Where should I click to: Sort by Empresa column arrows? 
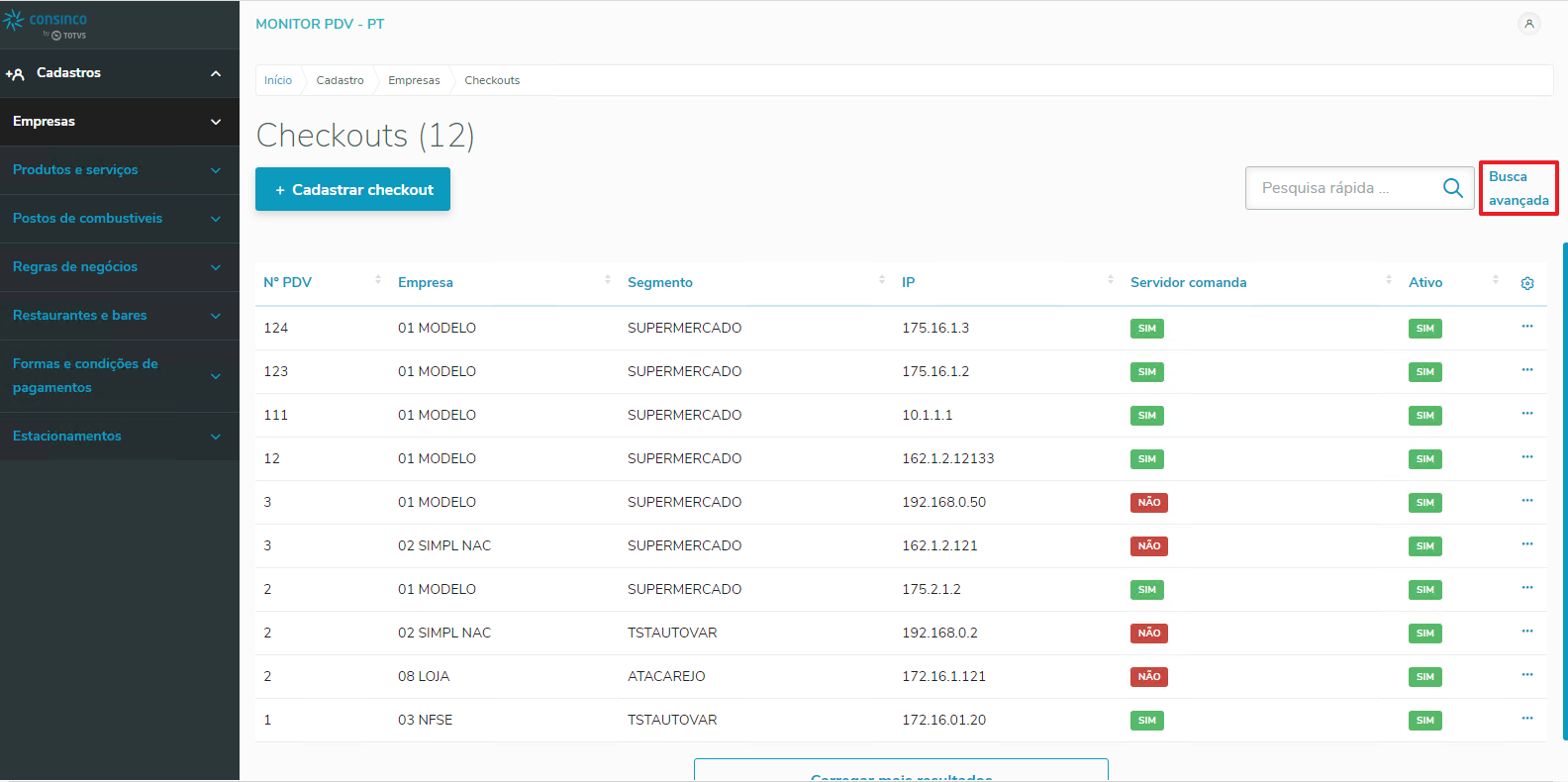(x=607, y=280)
